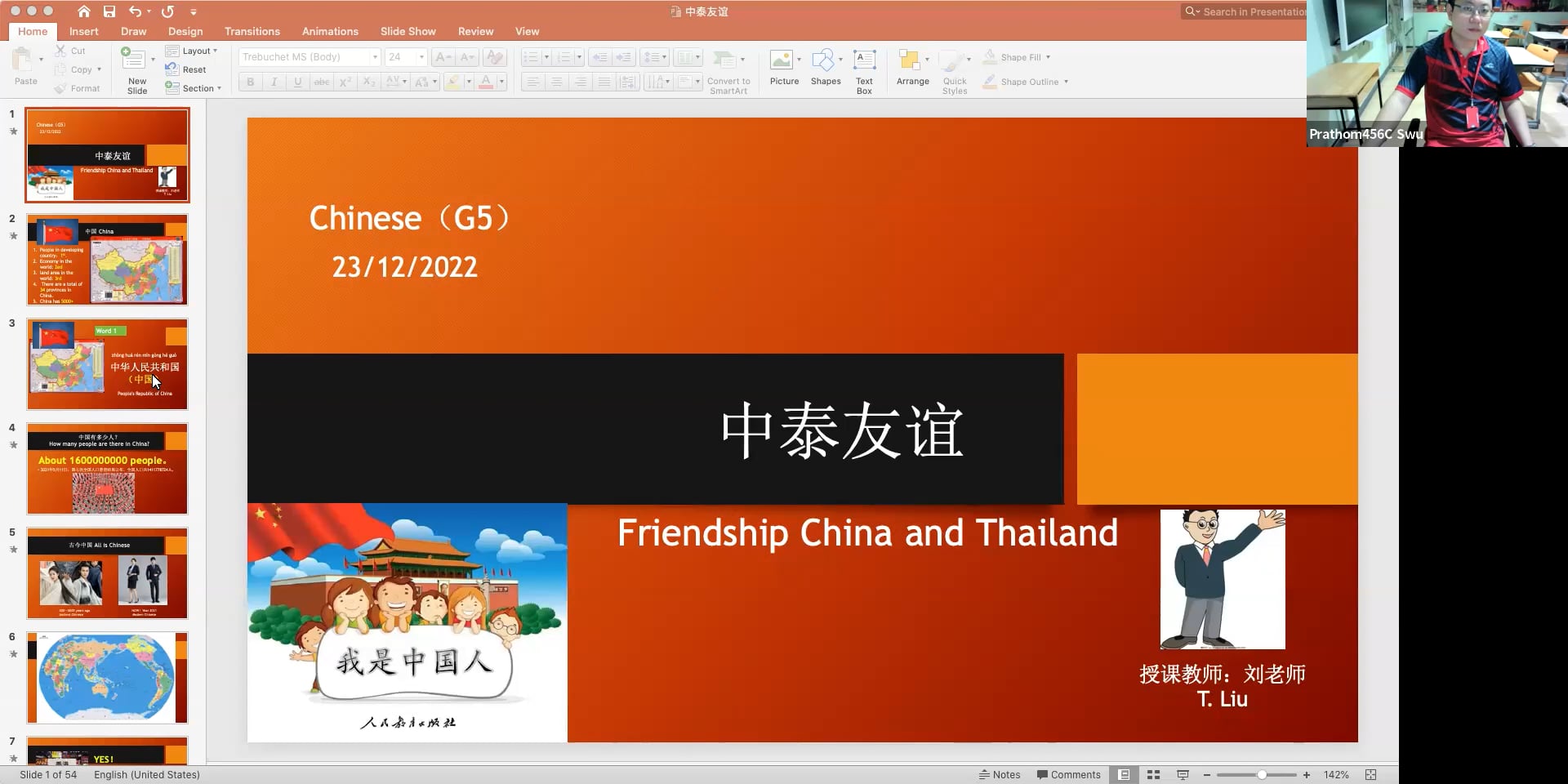The image size is (1568, 784).
Task: Open the Transitions tab
Action: 252,31
